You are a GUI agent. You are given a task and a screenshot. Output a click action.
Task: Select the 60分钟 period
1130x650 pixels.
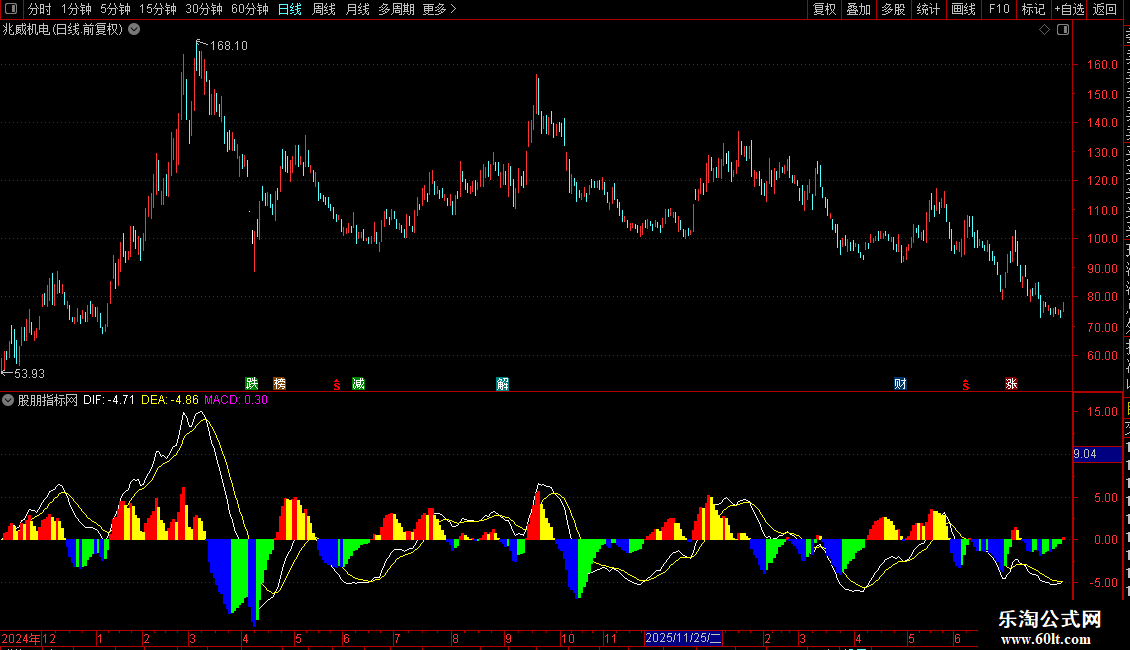click(x=250, y=9)
